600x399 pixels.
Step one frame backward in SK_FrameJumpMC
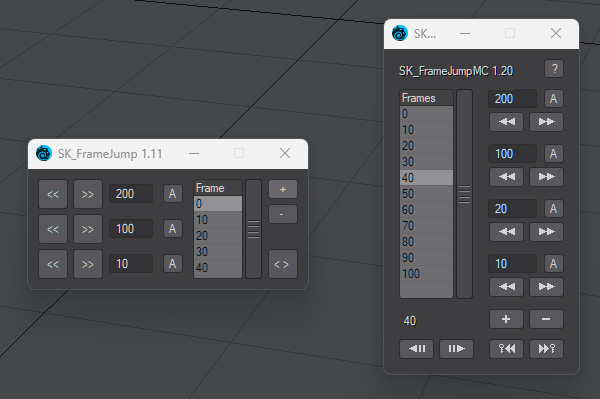coord(417,349)
